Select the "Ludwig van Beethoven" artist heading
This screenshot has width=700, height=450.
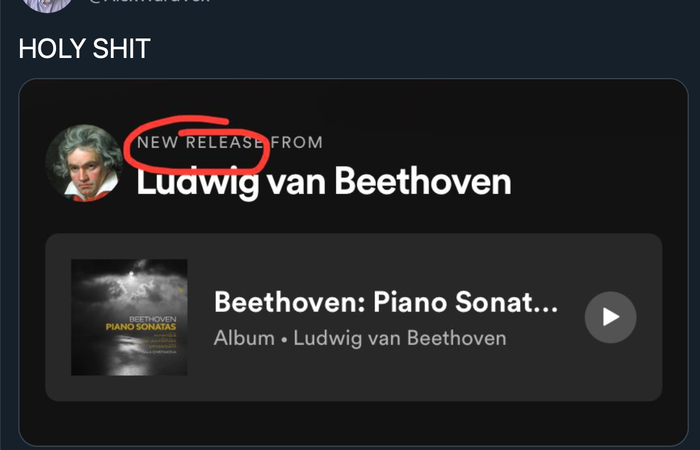coord(324,182)
